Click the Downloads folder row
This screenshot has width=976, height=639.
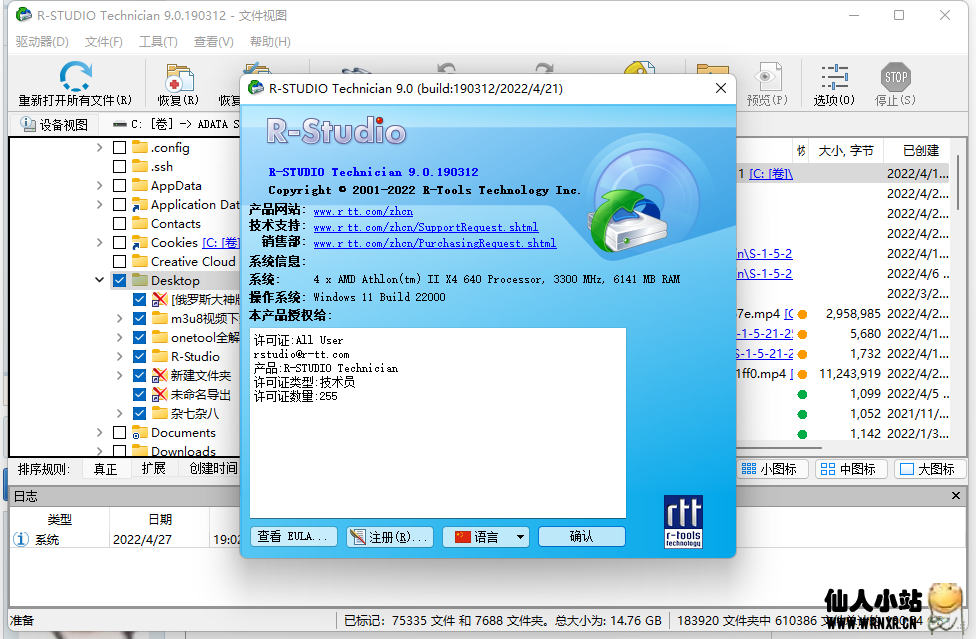(x=183, y=451)
